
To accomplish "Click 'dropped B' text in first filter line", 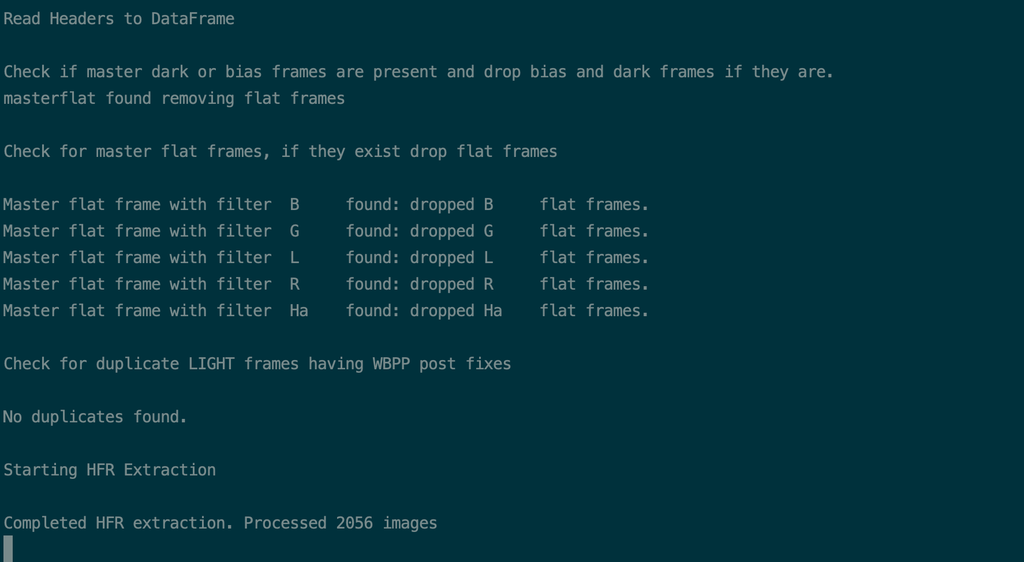I will point(451,205).
